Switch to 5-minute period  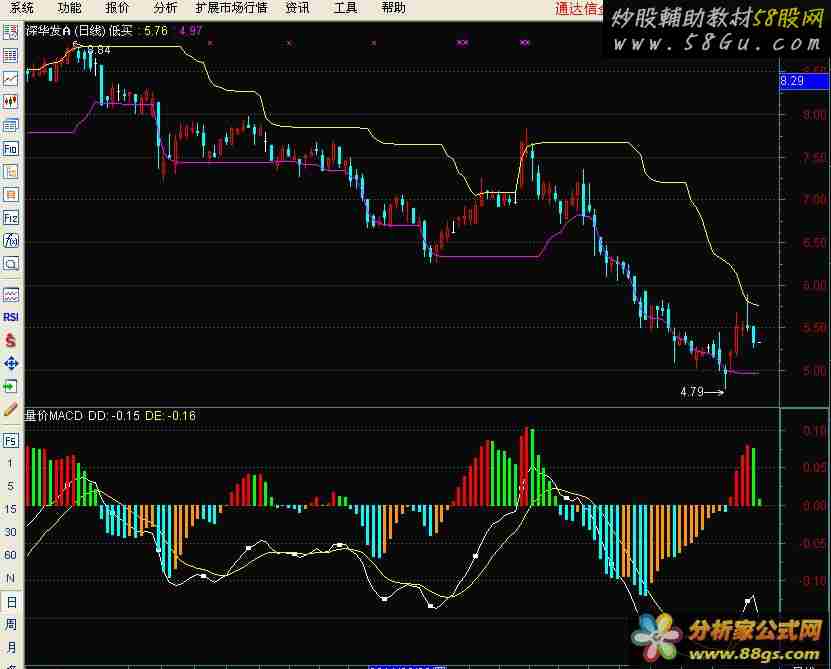[11, 486]
